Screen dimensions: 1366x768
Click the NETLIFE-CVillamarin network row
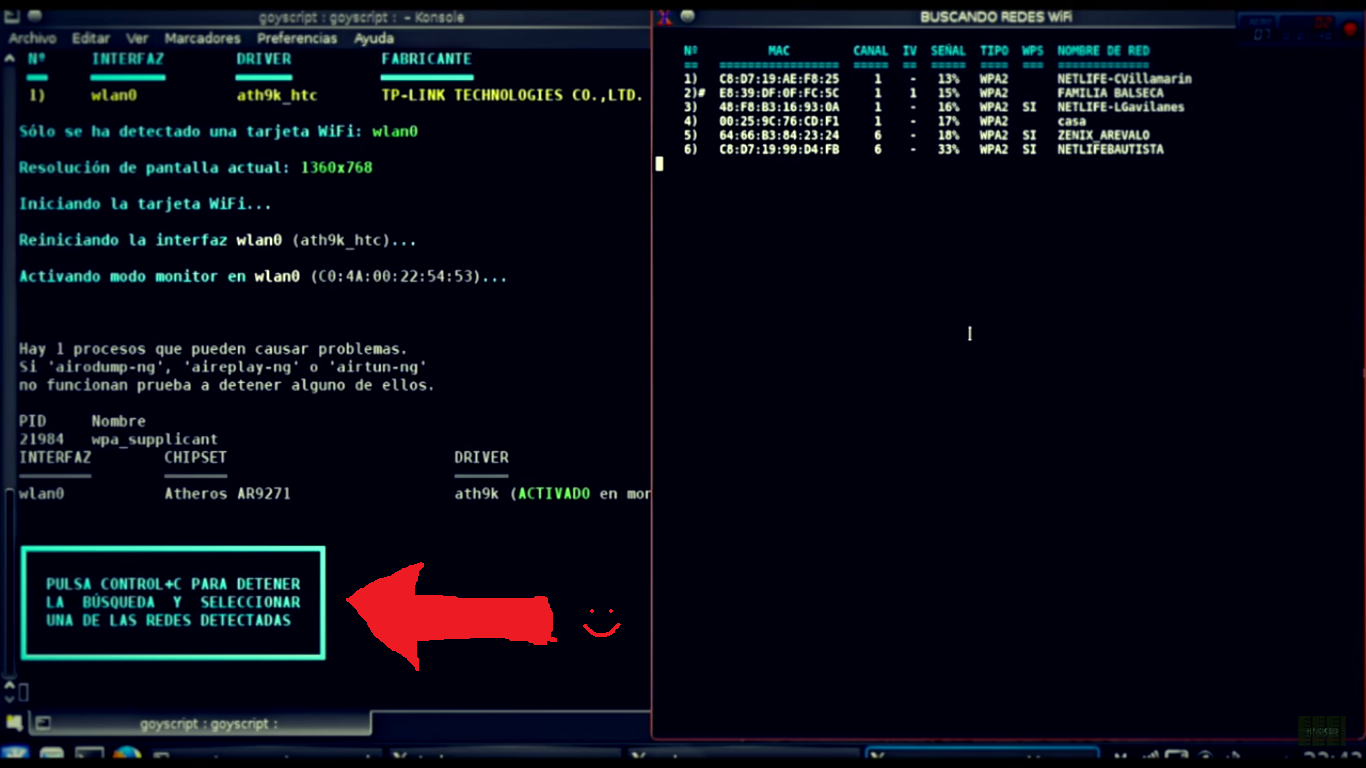click(x=1124, y=79)
